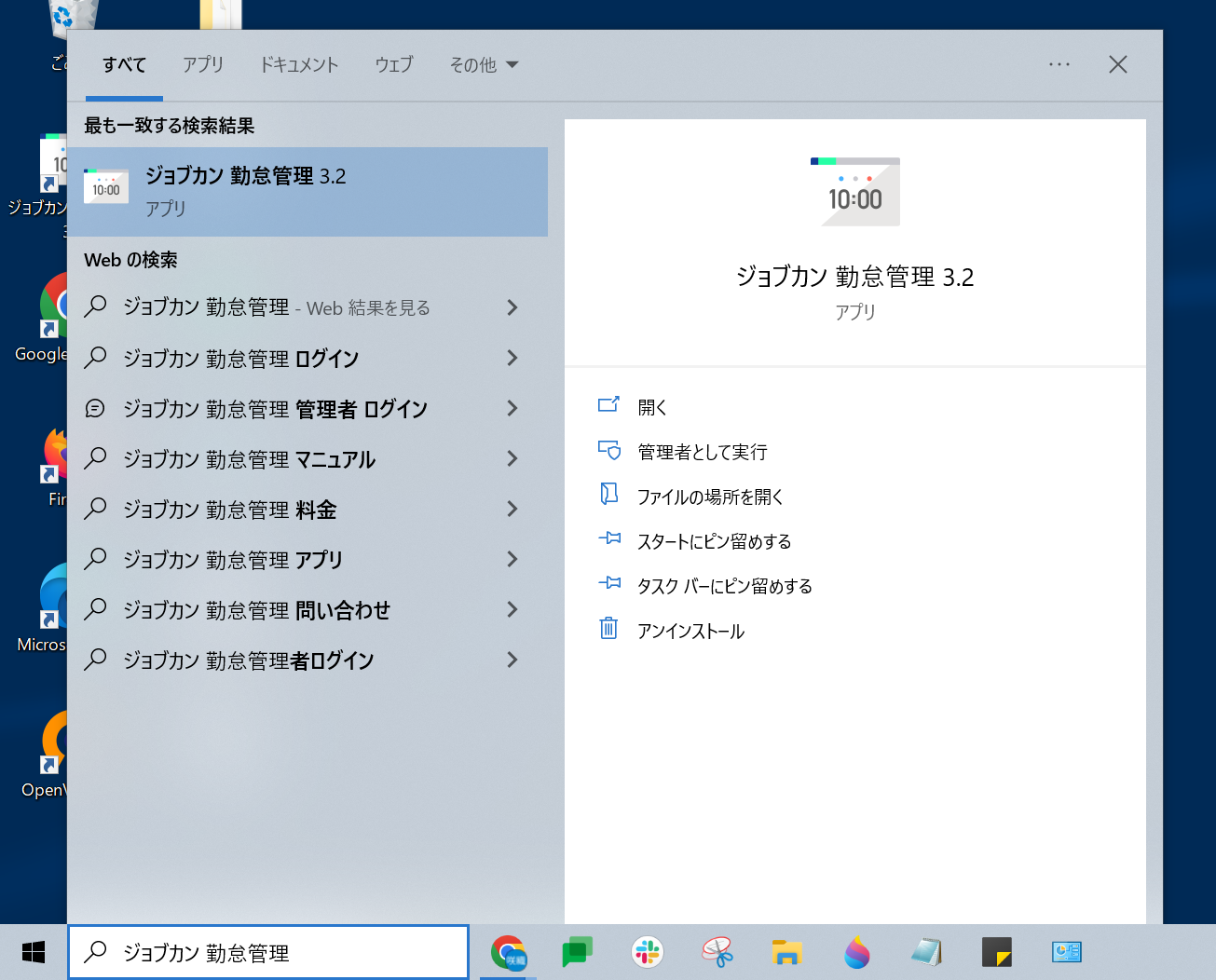Open the Windows Start button
The width and height of the screenshot is (1216, 980).
pyautogui.click(x=34, y=952)
